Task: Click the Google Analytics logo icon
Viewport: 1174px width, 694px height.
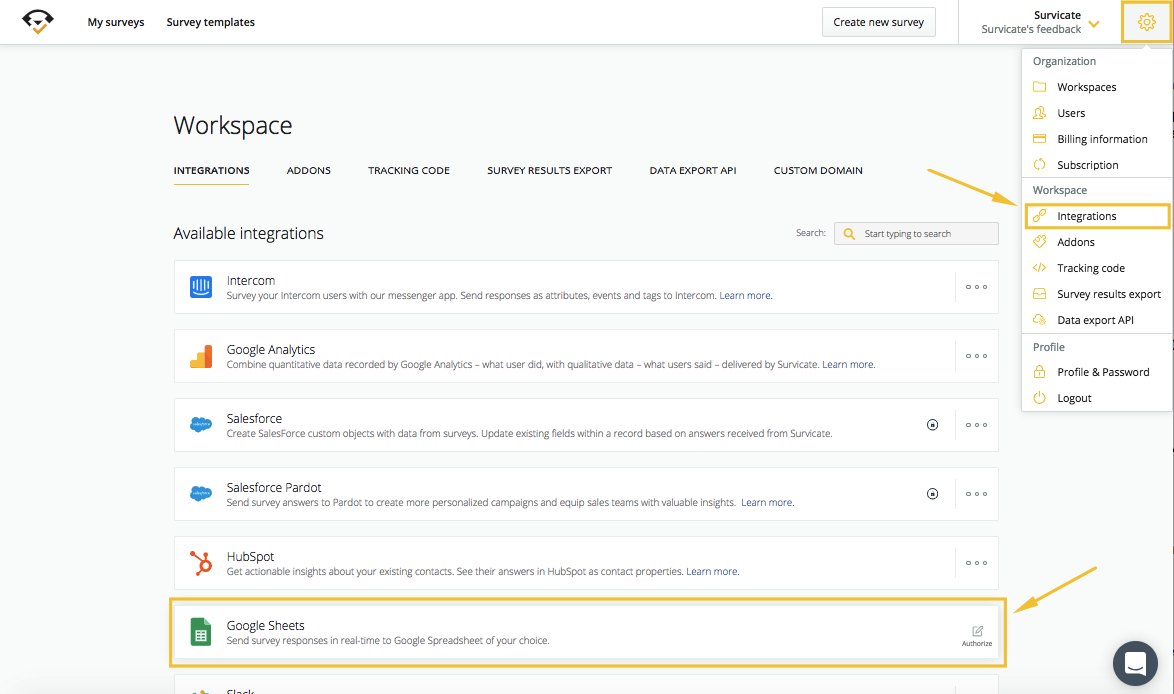Action: [201, 356]
